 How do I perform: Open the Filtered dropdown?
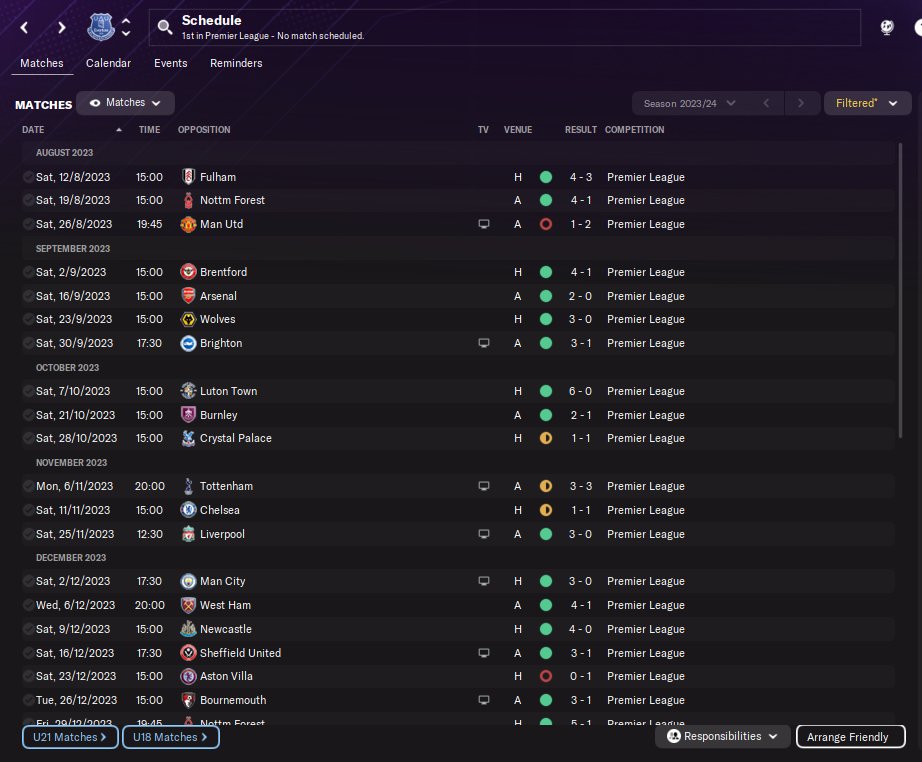867,103
